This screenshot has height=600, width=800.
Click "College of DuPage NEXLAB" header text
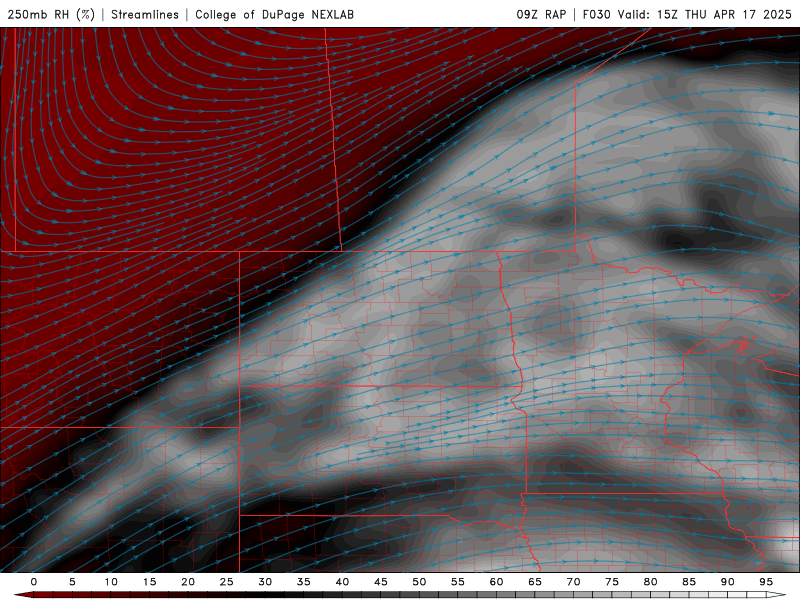coord(274,14)
